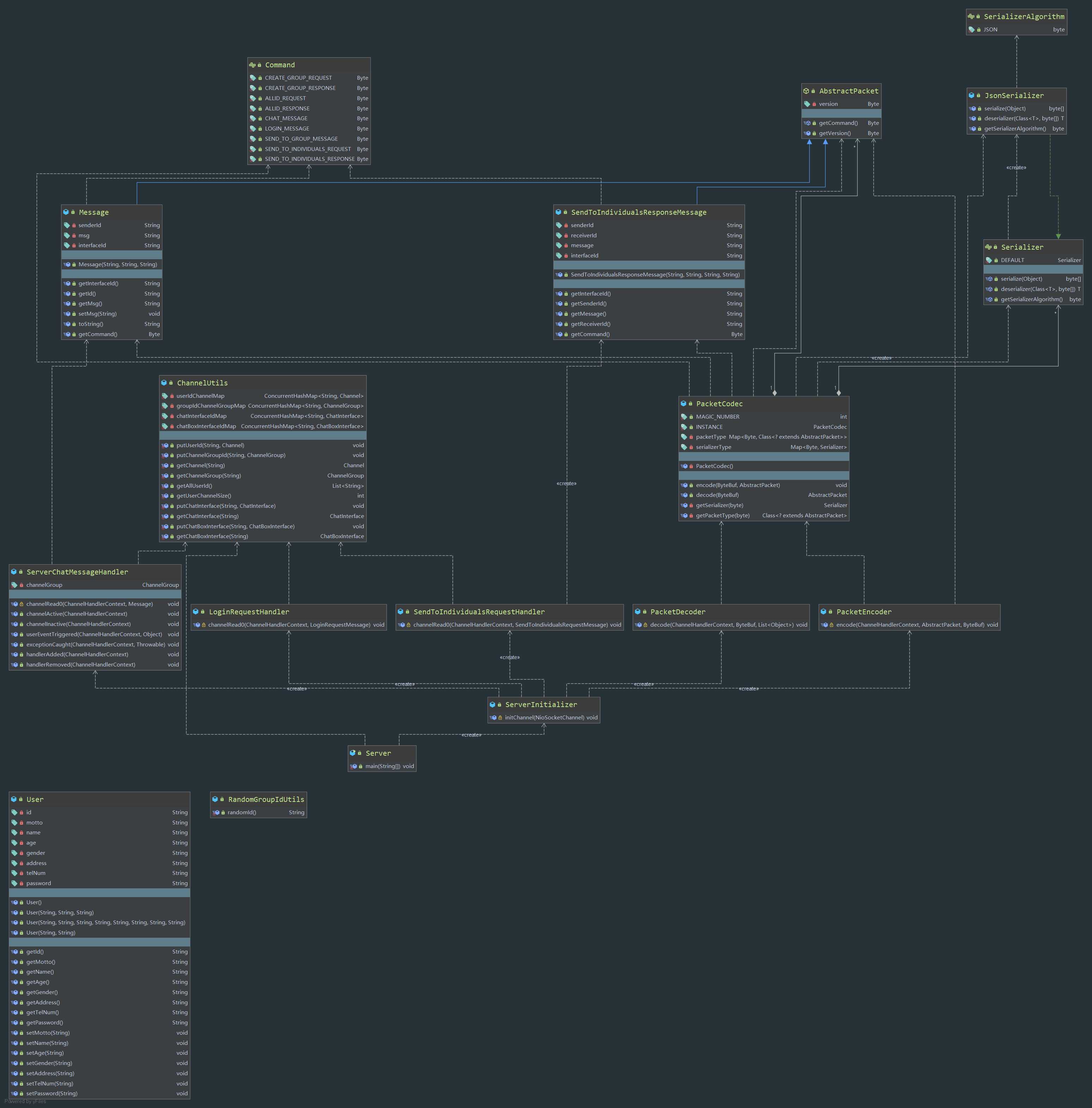Click the field icon beside version in AbstractPacket
1092x1108 pixels.
[807, 104]
